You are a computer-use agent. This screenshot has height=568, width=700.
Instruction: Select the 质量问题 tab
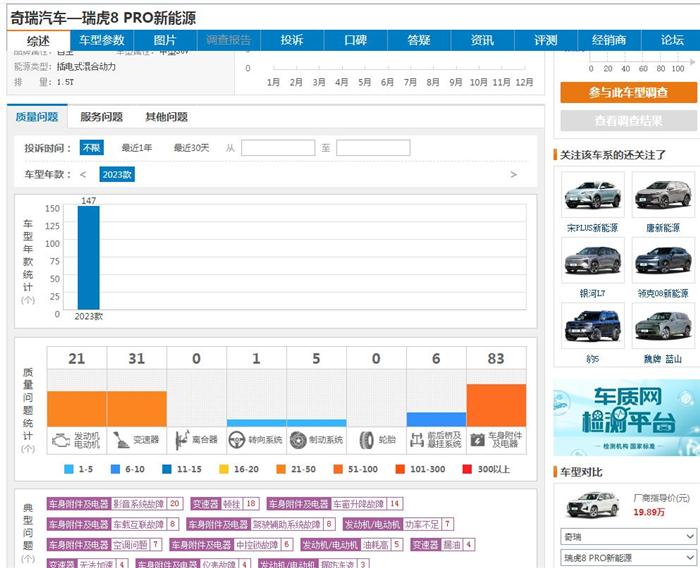click(37, 117)
